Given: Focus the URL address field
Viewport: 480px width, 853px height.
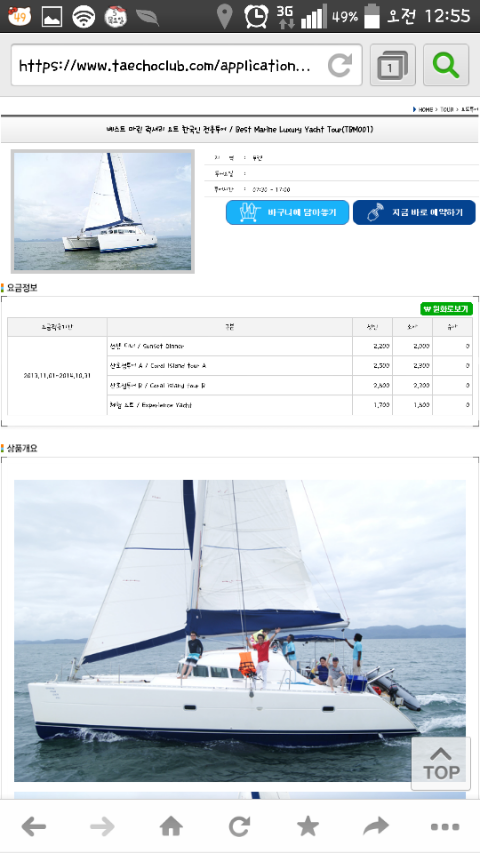Looking at the screenshot, I should tap(186, 65).
